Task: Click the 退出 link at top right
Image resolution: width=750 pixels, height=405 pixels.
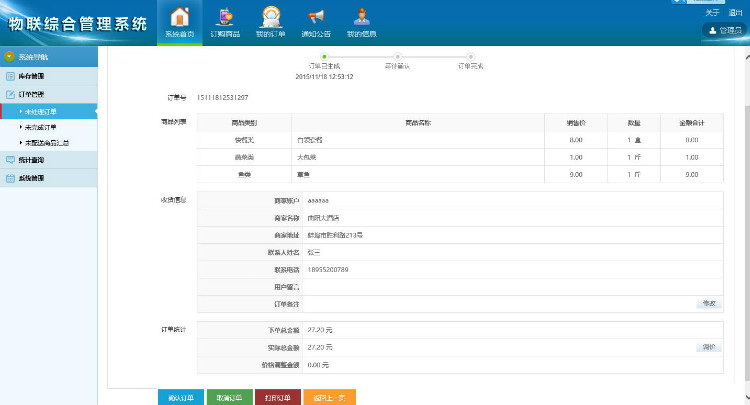Action: pyautogui.click(x=737, y=12)
